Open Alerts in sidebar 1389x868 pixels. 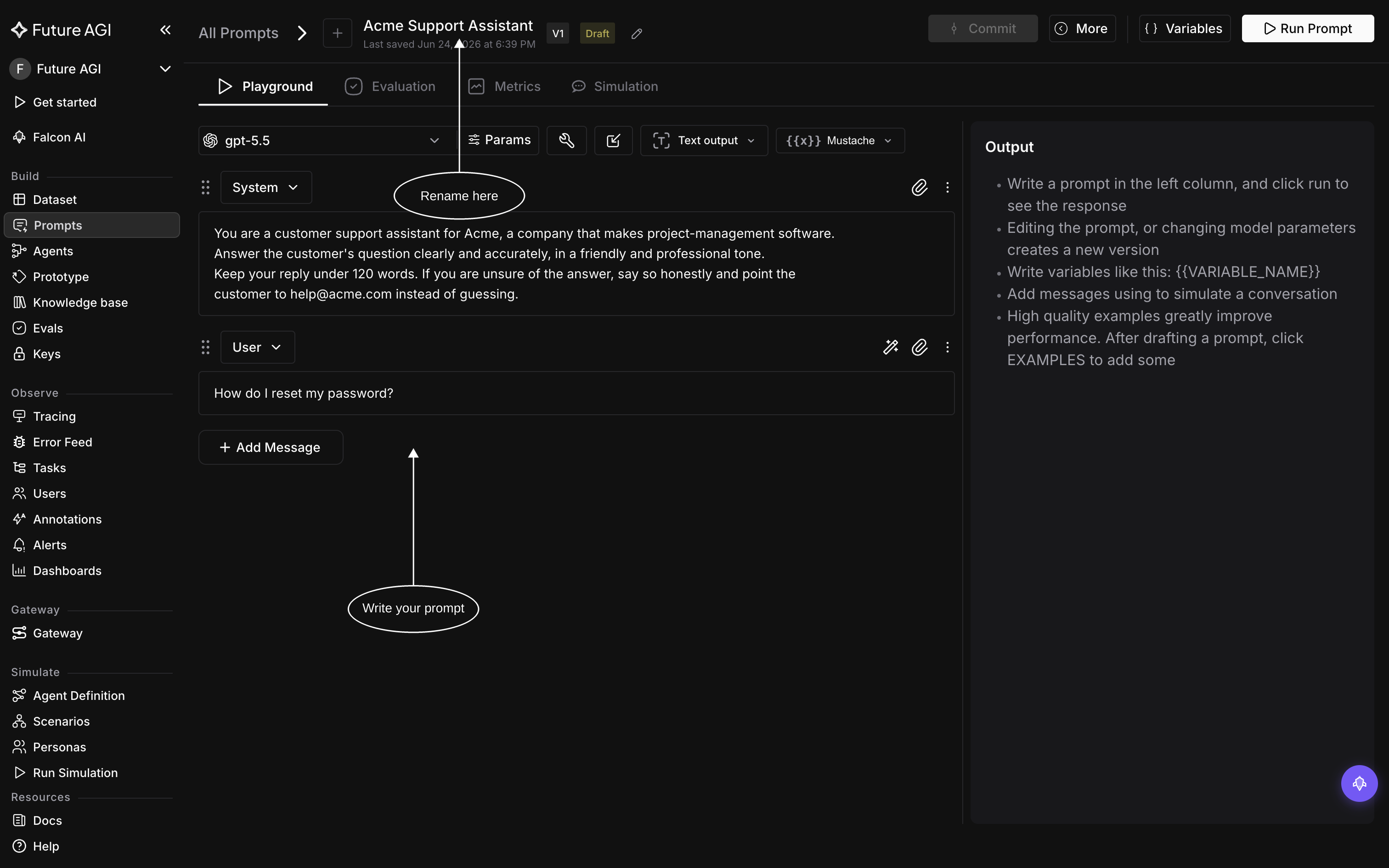pyautogui.click(x=92, y=546)
